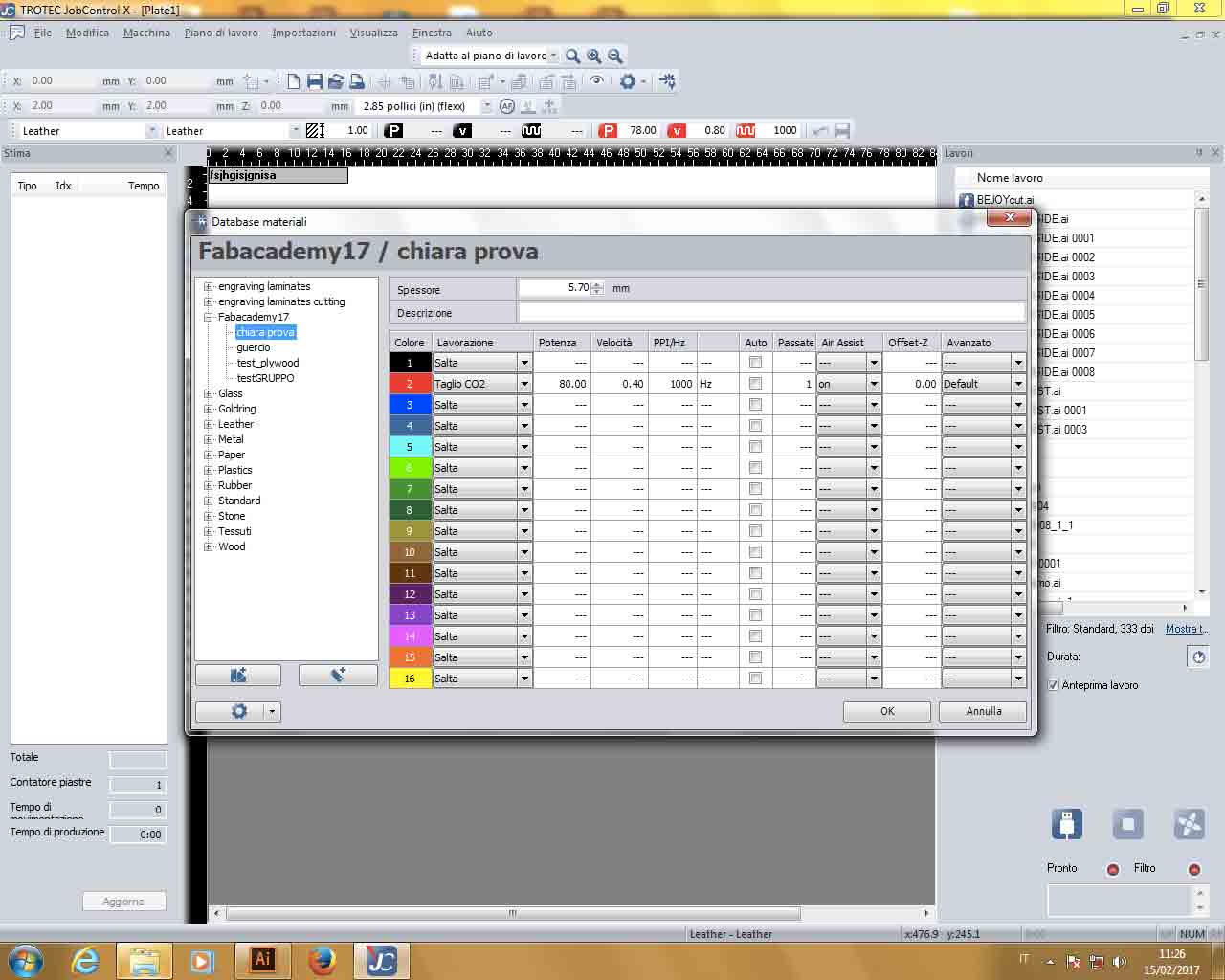
Task: Expand the Wood material group
Action: click(209, 546)
